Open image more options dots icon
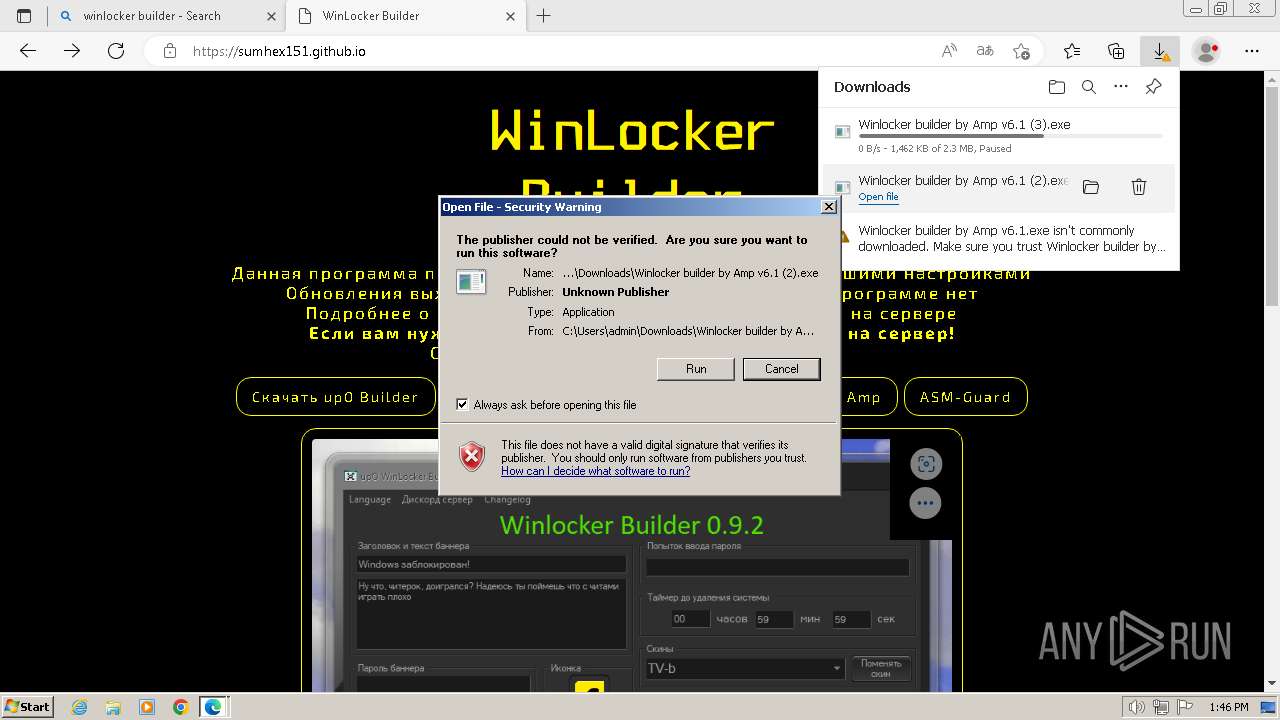The image size is (1280, 720). point(926,503)
